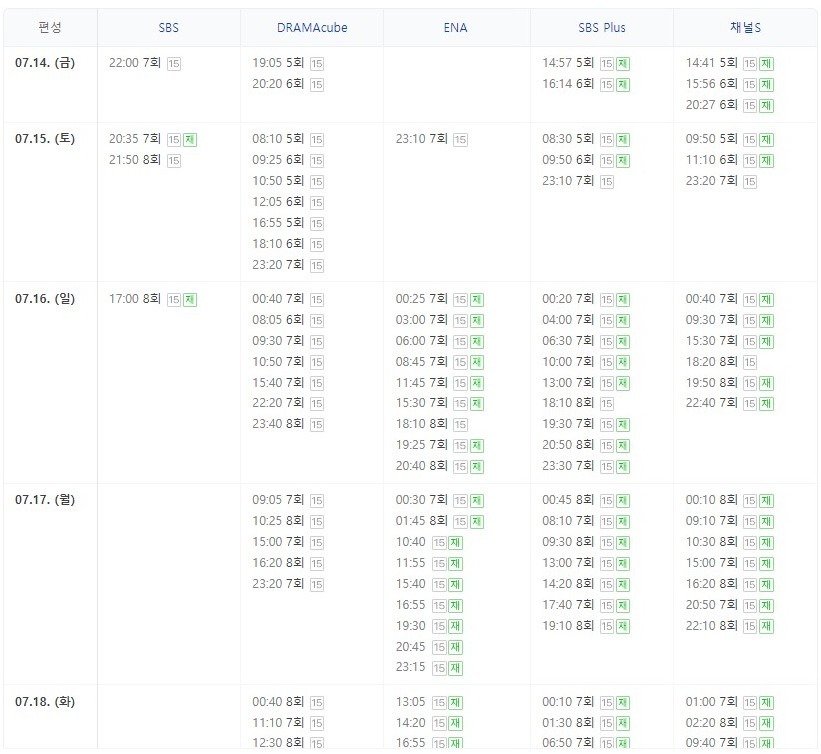Click ENA entry 03:00 7회

click(x=421, y=319)
